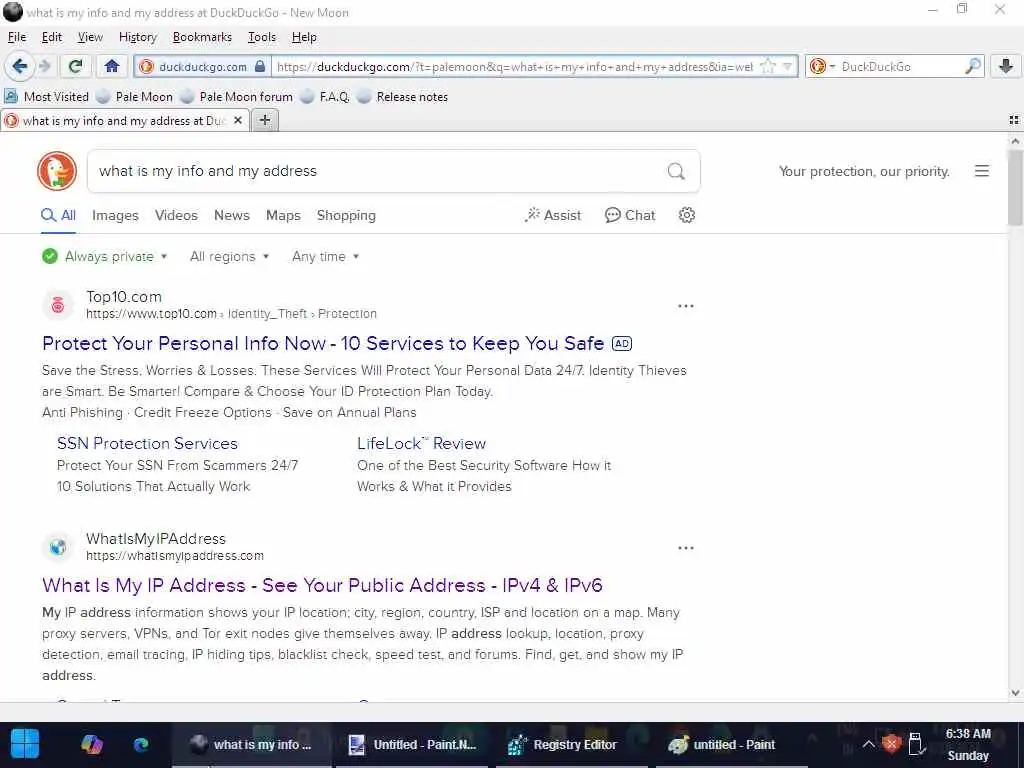Close the DuckDuckGo search tab
1024x768 pixels.
[x=238, y=120]
